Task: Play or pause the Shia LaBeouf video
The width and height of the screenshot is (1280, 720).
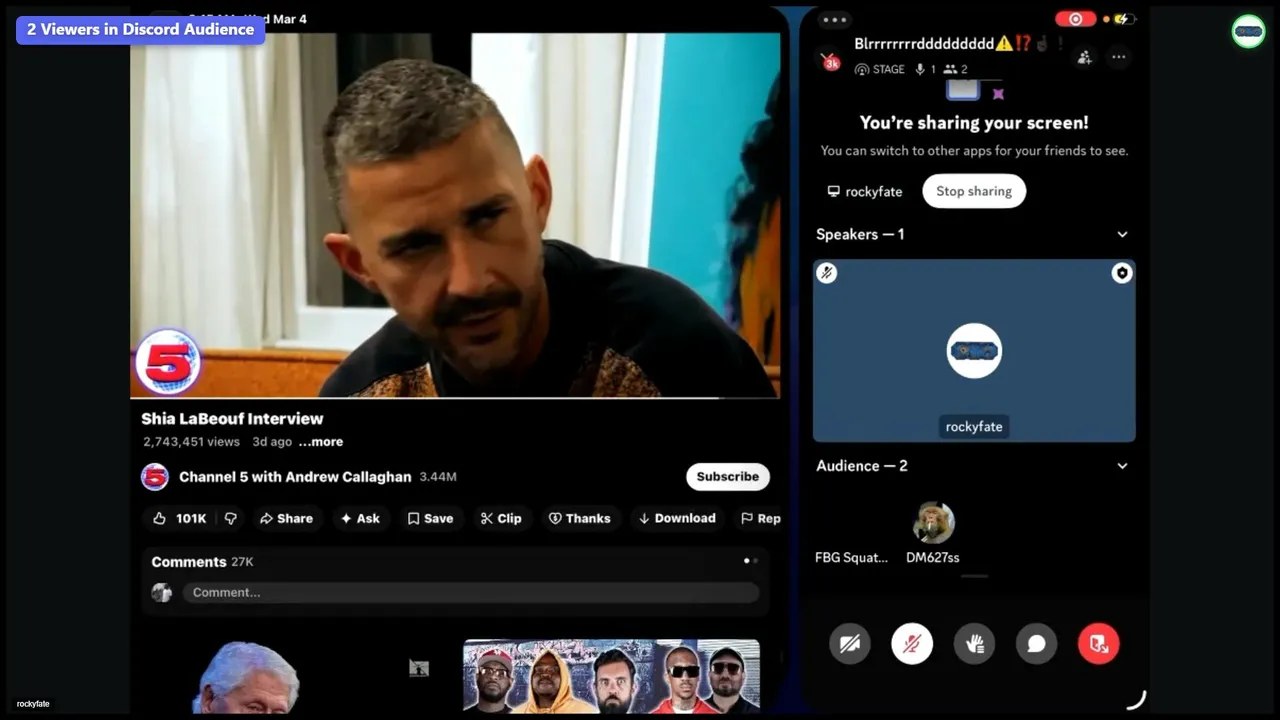Action: [x=455, y=215]
